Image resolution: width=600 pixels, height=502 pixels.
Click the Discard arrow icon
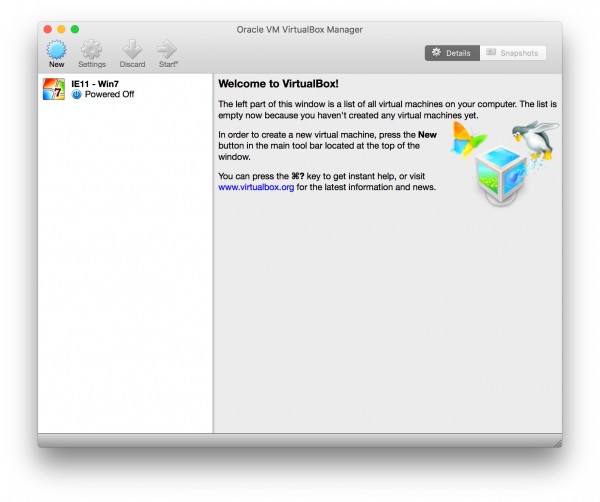[132, 50]
